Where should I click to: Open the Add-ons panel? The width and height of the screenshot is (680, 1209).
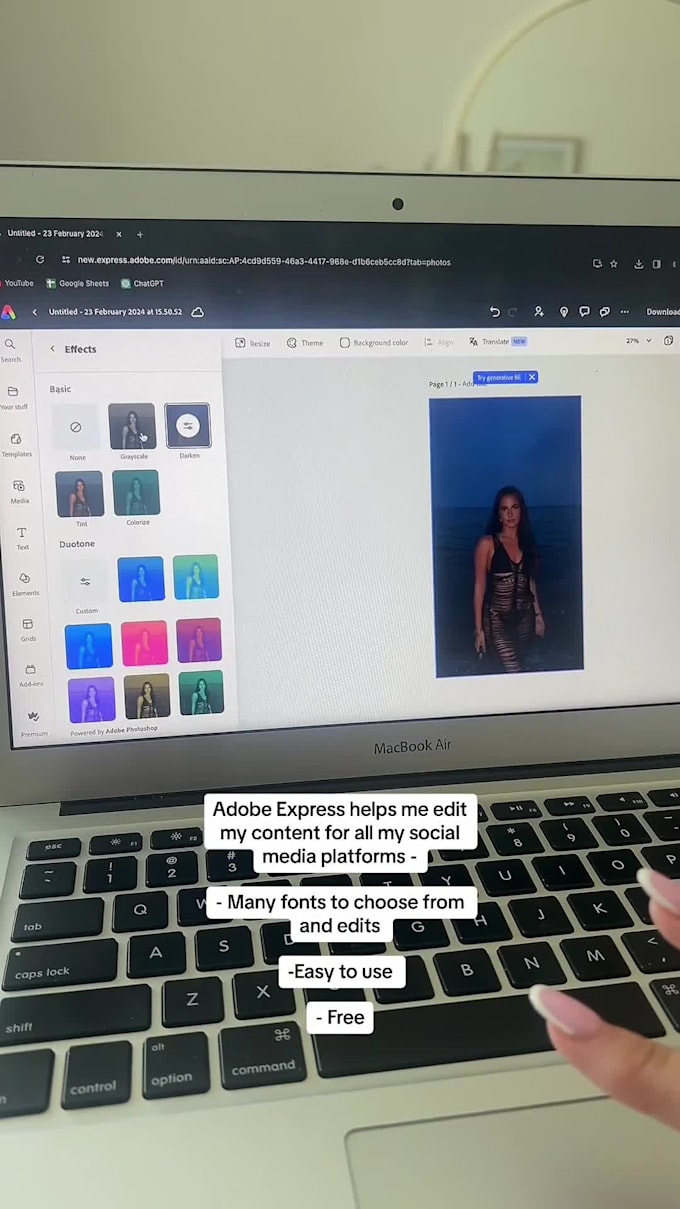tap(31, 675)
